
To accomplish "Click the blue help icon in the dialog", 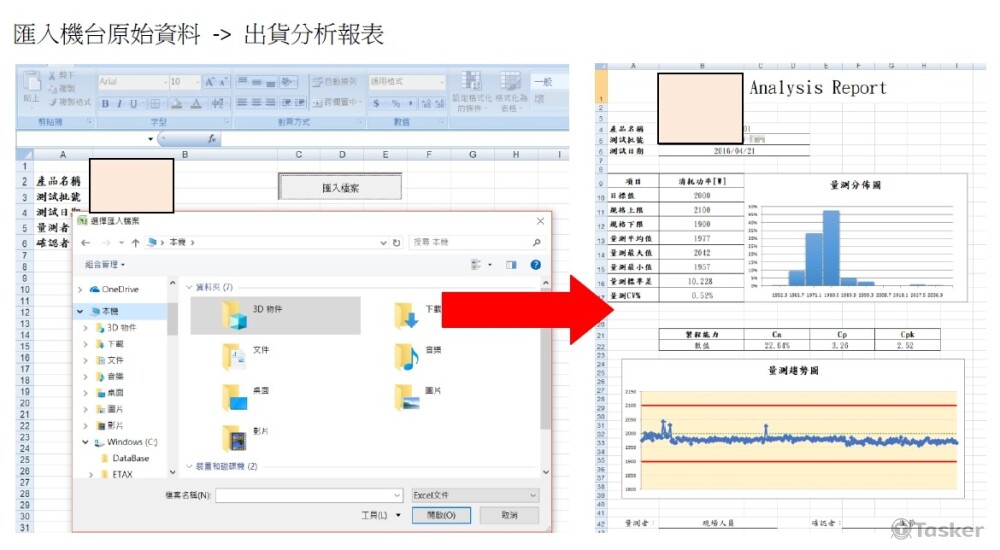I will click(x=536, y=264).
